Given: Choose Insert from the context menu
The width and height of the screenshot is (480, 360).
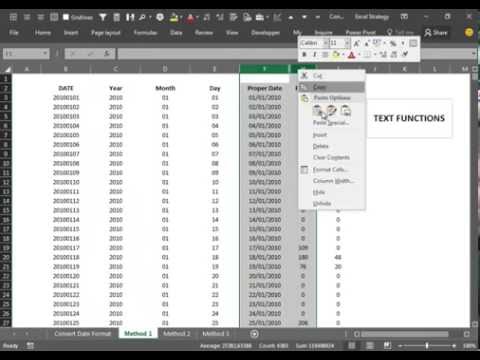Looking at the screenshot, I should (x=332, y=135).
